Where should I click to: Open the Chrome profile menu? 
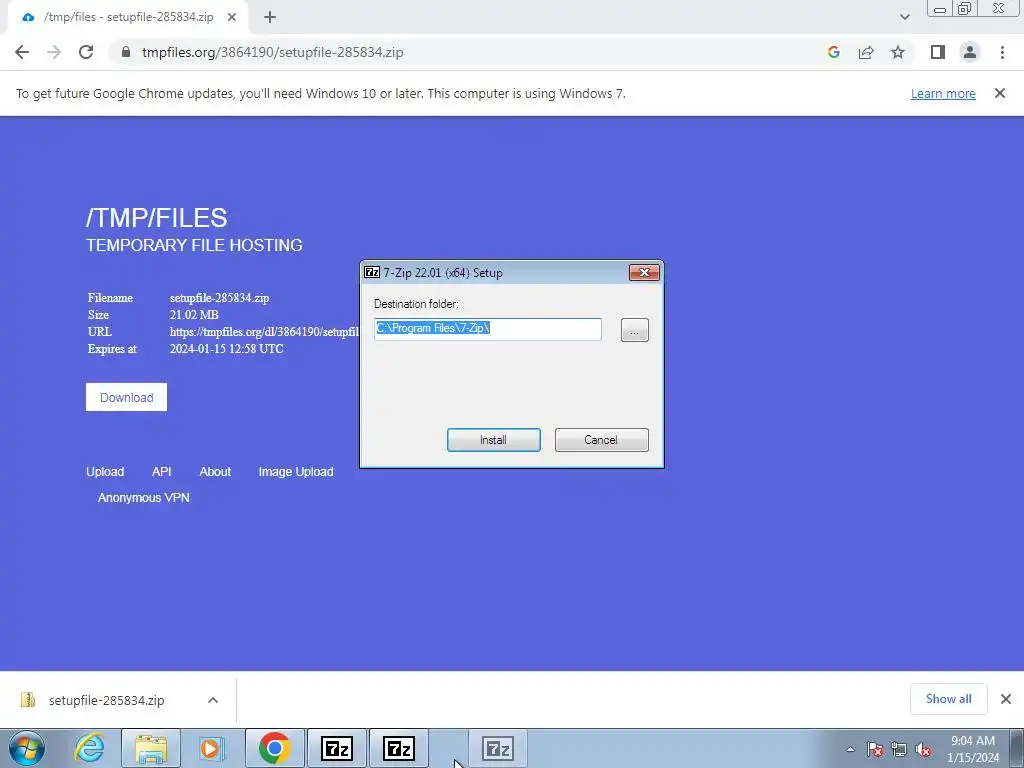click(x=970, y=52)
